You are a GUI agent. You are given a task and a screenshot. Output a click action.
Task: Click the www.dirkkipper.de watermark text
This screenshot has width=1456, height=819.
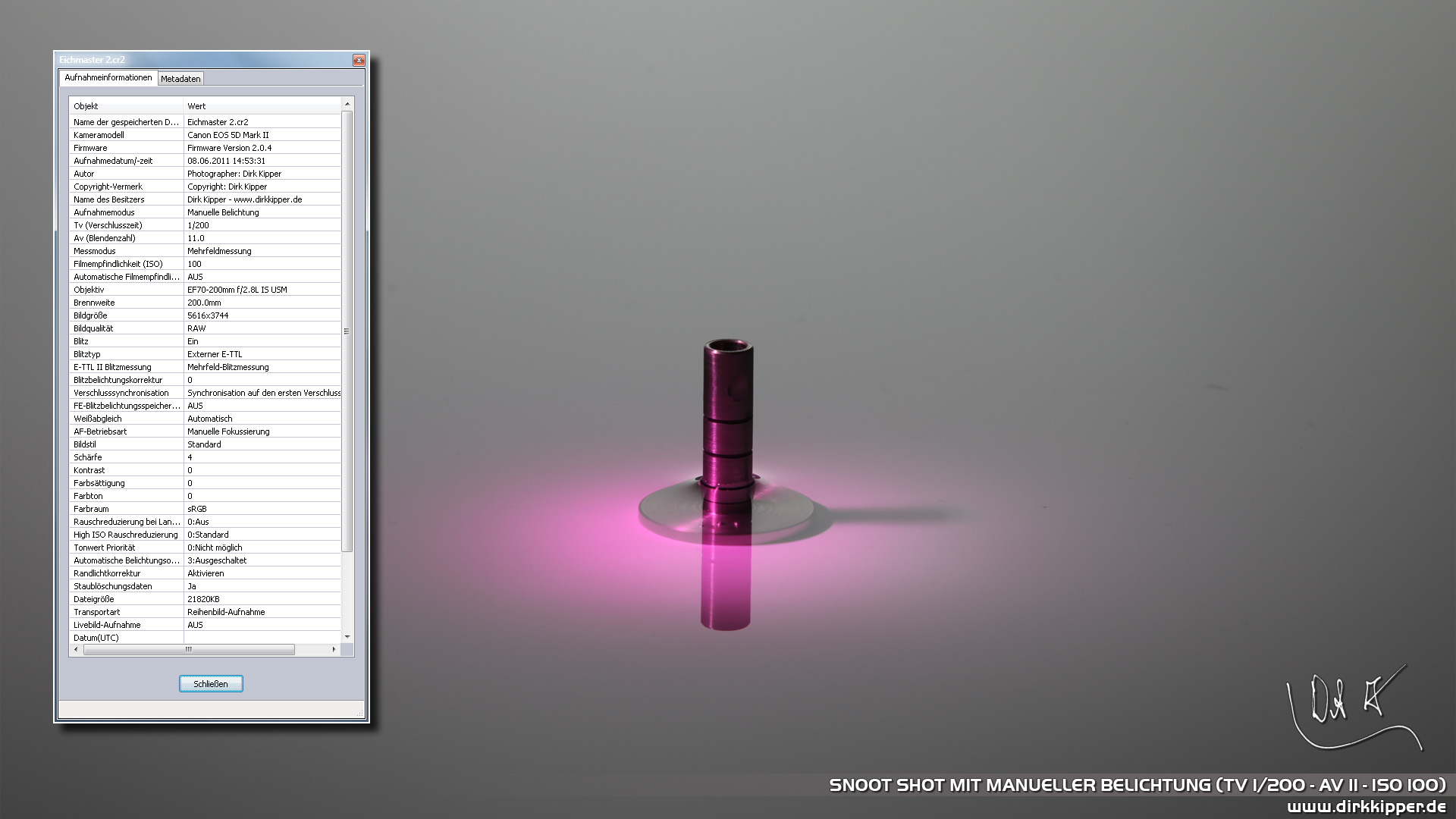[x=1366, y=807]
